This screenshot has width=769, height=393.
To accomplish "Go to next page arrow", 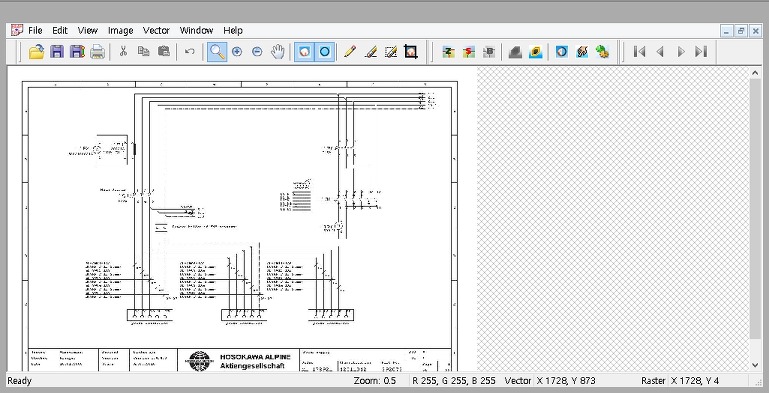I will pyautogui.click(x=681, y=52).
